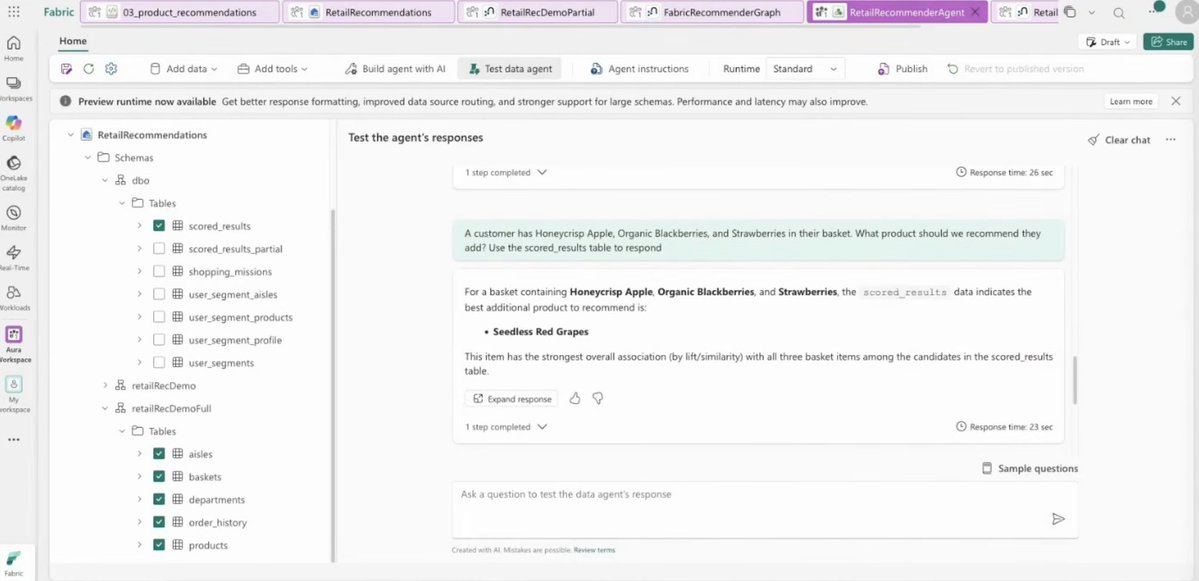Collapse the dbo schema

click(105, 180)
